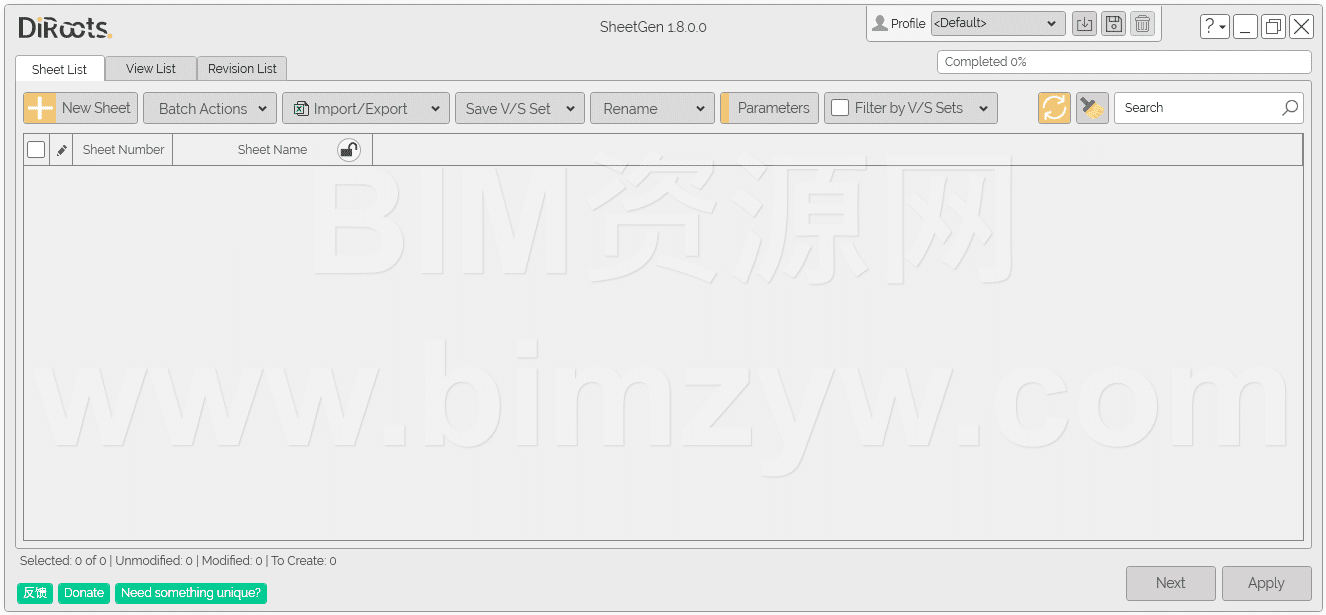Switch to the Revision List tab
This screenshot has height=615, width=1326.
(x=242, y=69)
